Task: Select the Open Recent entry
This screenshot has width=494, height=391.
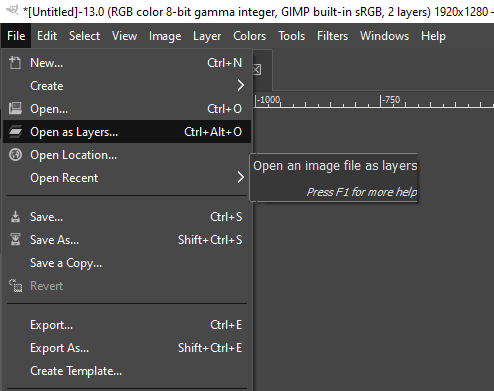Action: point(127,178)
